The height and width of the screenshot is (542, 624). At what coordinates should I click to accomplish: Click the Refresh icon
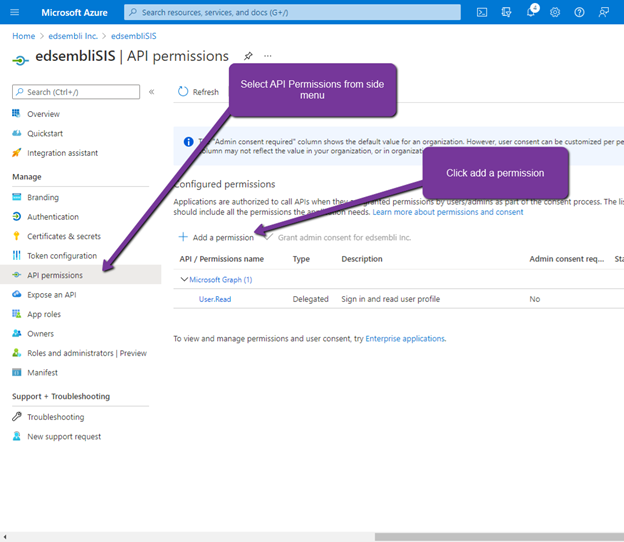pyautogui.click(x=183, y=92)
